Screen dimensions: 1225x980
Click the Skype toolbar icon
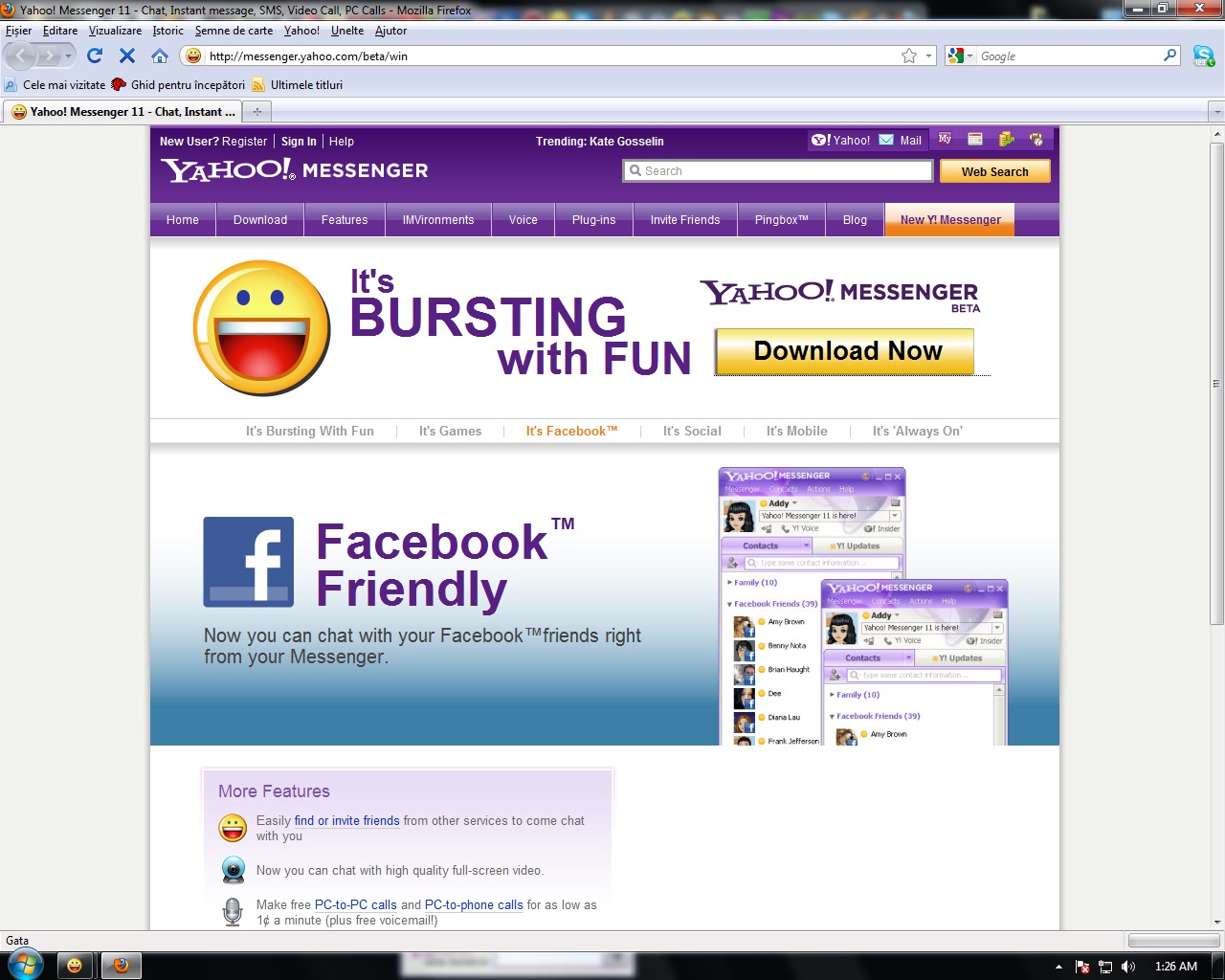click(1203, 56)
